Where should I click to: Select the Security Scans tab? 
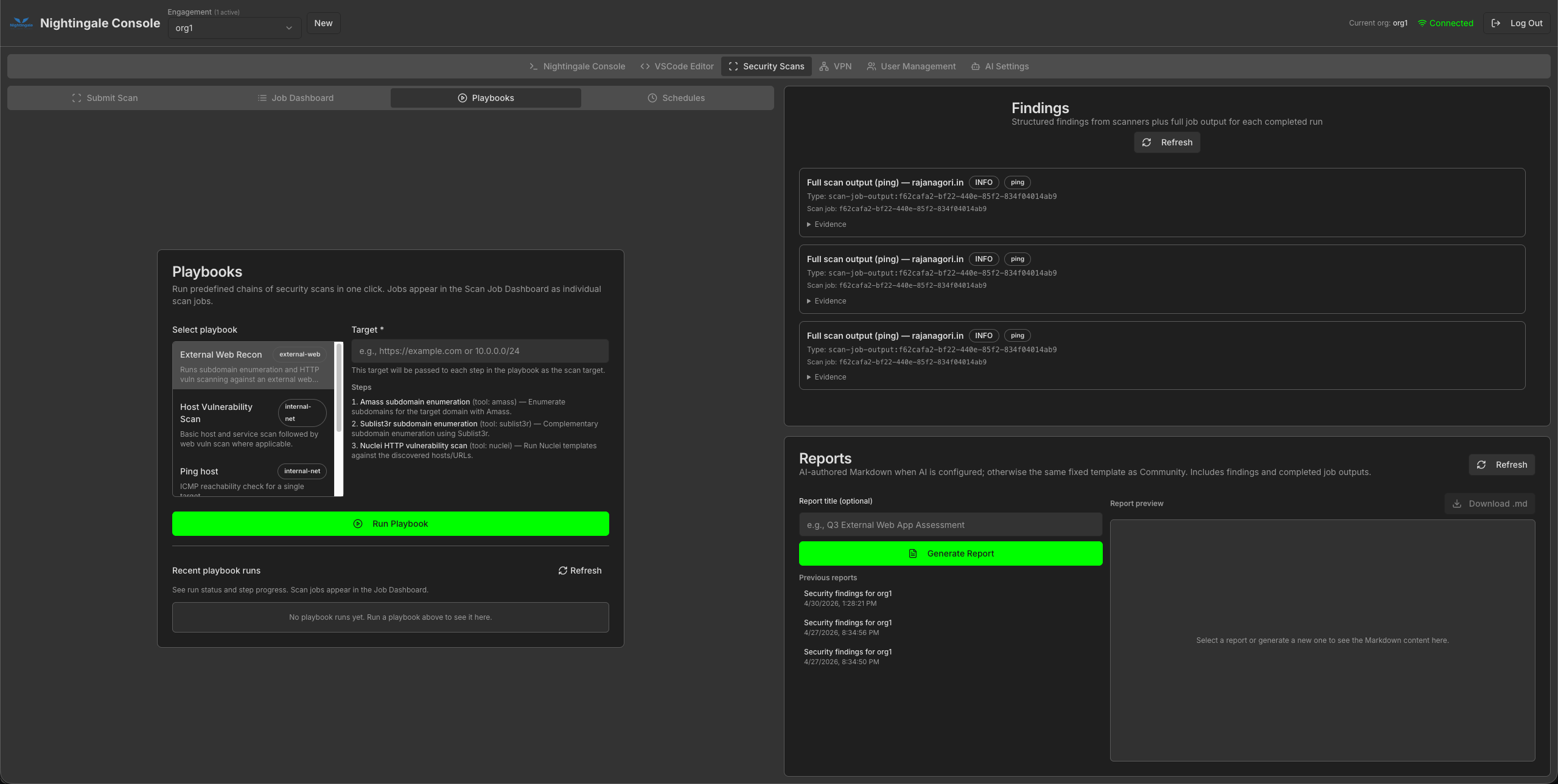(766, 66)
